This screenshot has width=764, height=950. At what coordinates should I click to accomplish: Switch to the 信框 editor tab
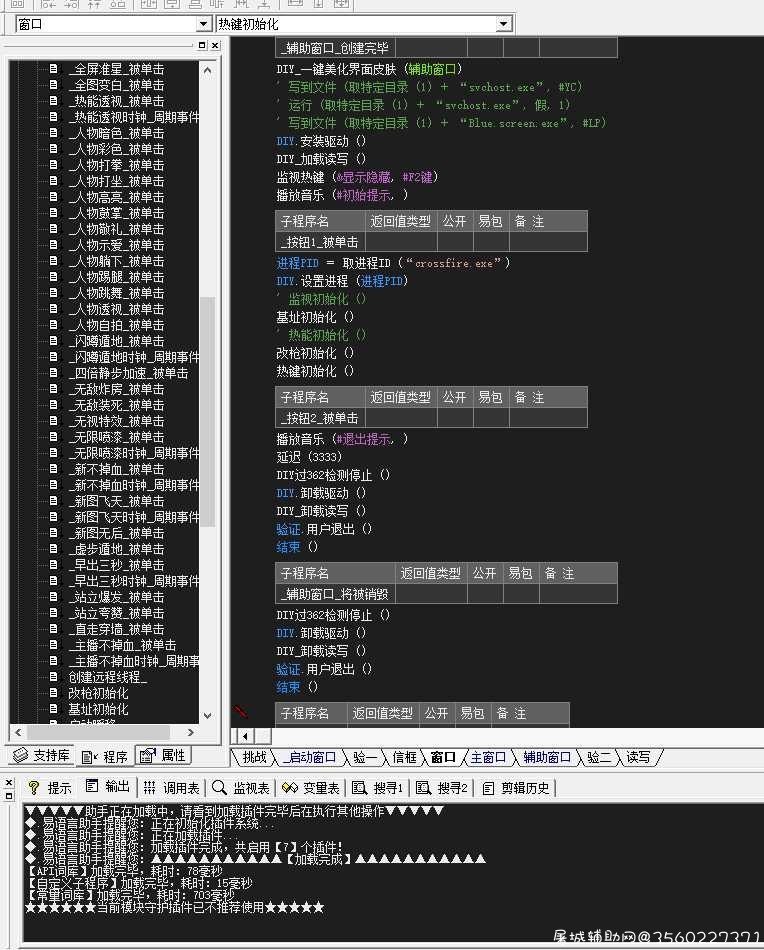404,757
